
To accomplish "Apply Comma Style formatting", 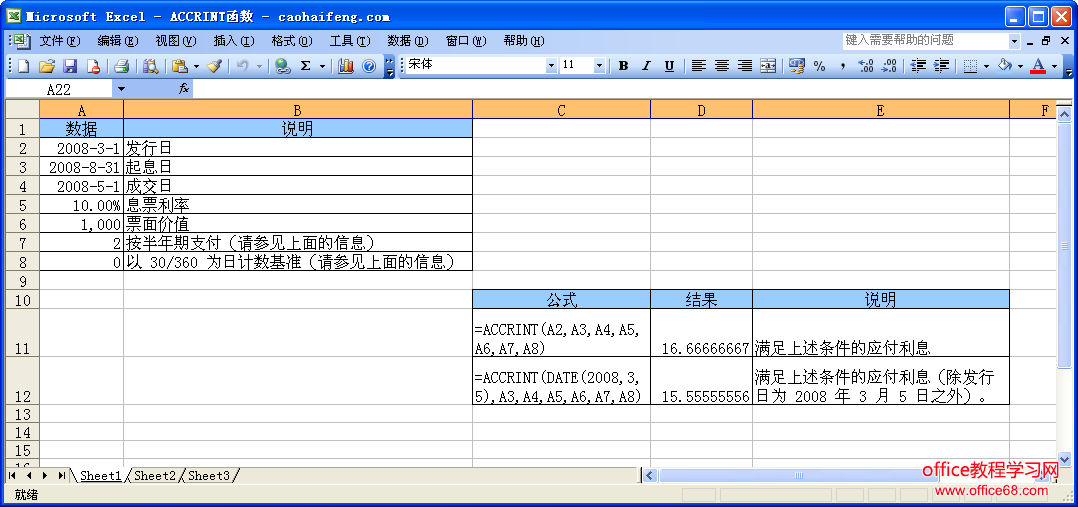I will (x=843, y=66).
